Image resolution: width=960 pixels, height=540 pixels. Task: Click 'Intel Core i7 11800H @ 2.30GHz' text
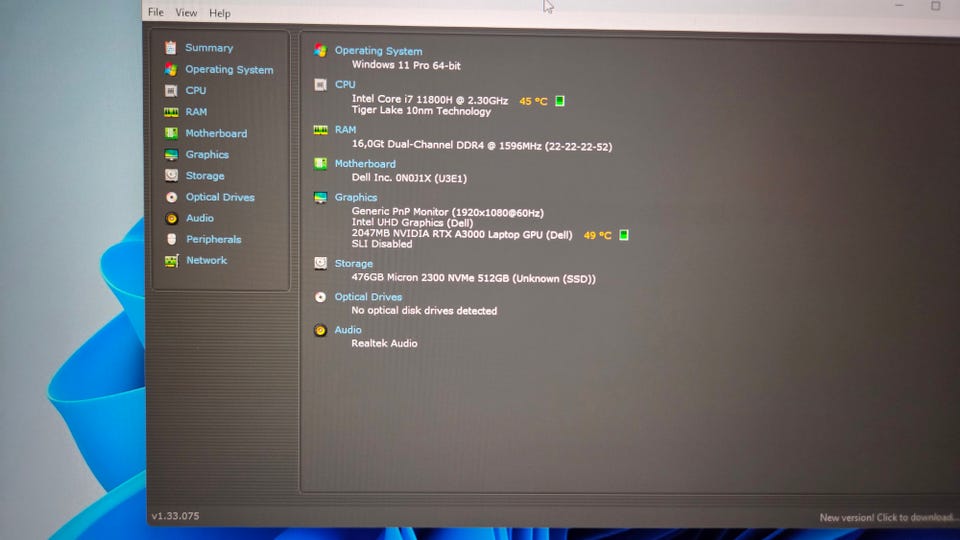[430, 100]
